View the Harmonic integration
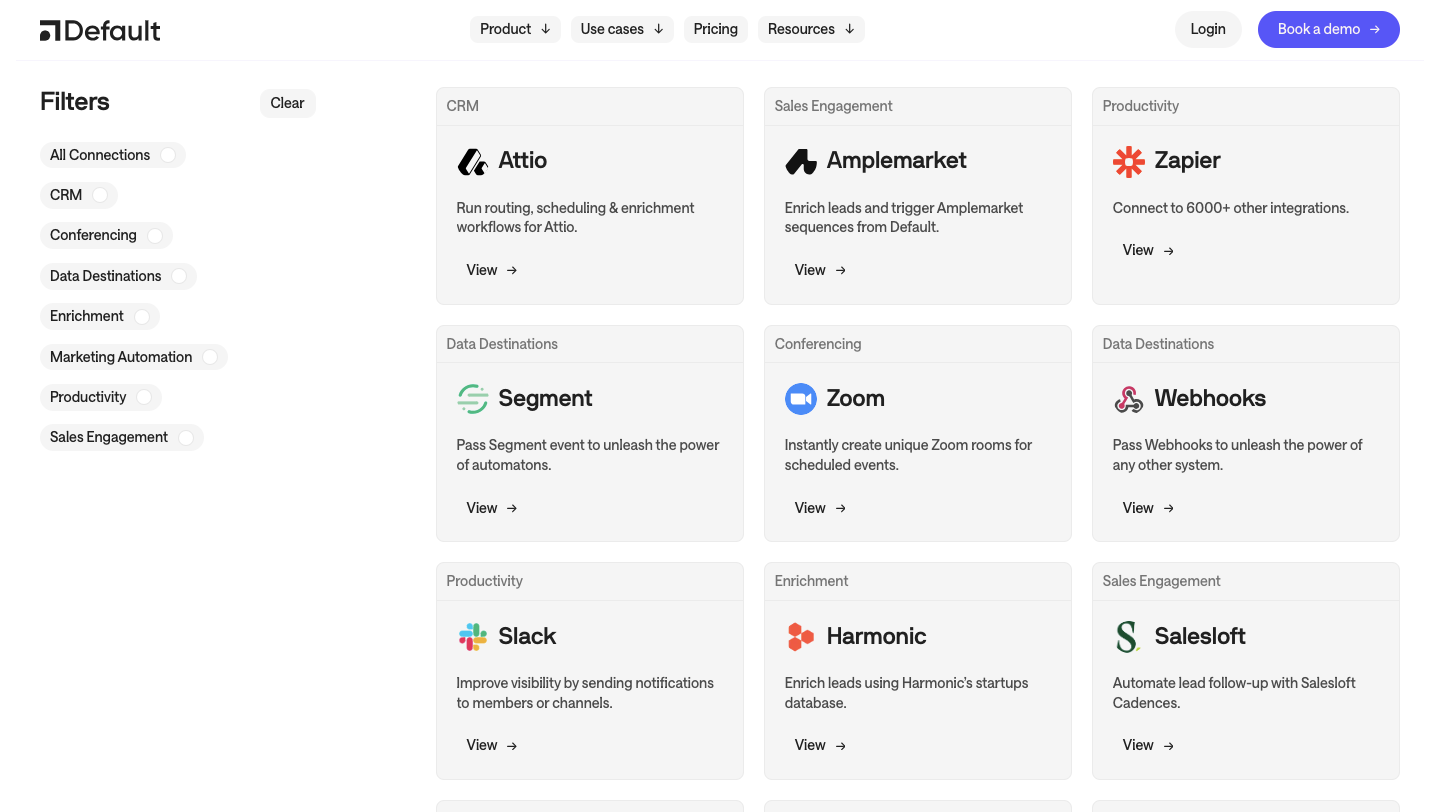This screenshot has width=1440, height=812. (820, 746)
